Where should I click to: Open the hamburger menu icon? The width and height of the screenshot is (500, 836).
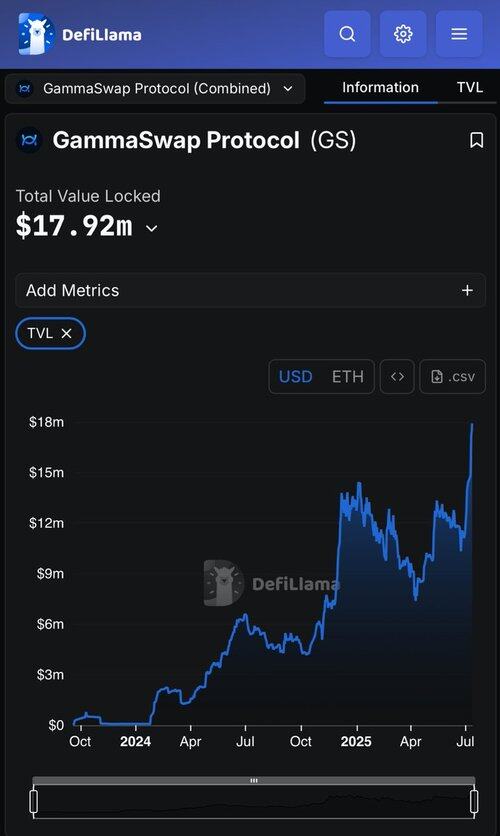(459, 34)
